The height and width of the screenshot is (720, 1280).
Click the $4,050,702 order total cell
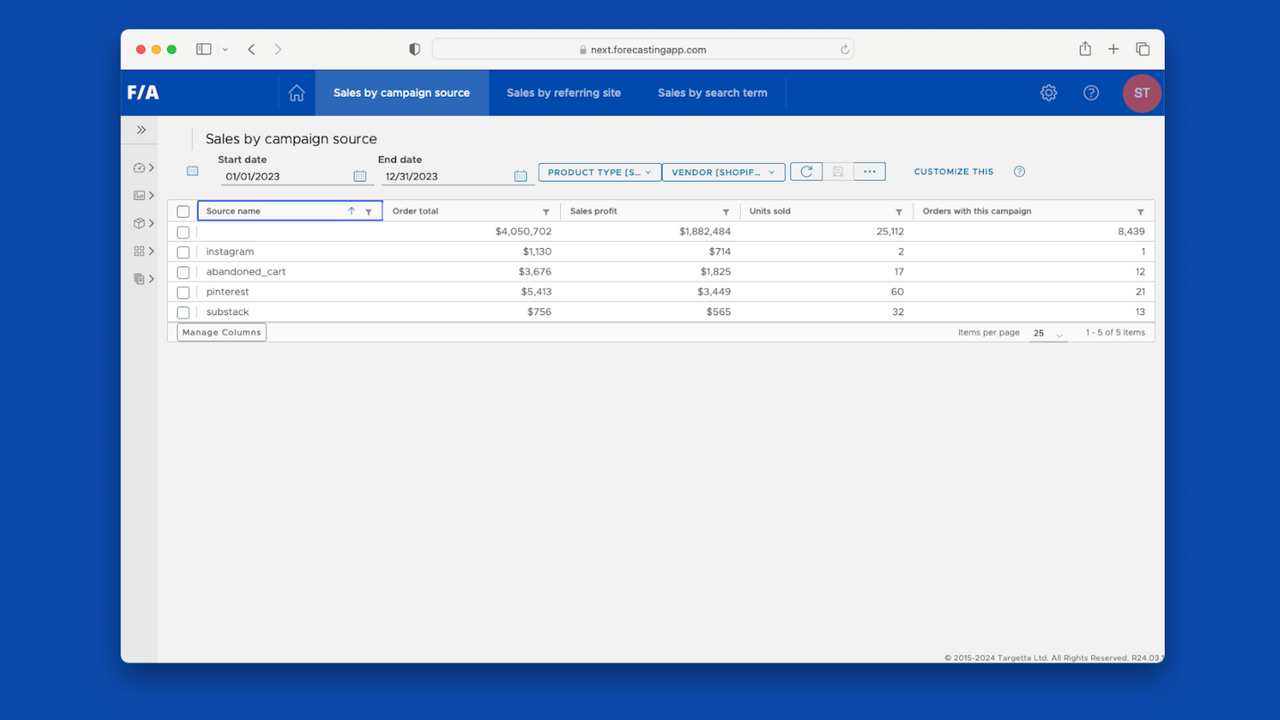523,232
